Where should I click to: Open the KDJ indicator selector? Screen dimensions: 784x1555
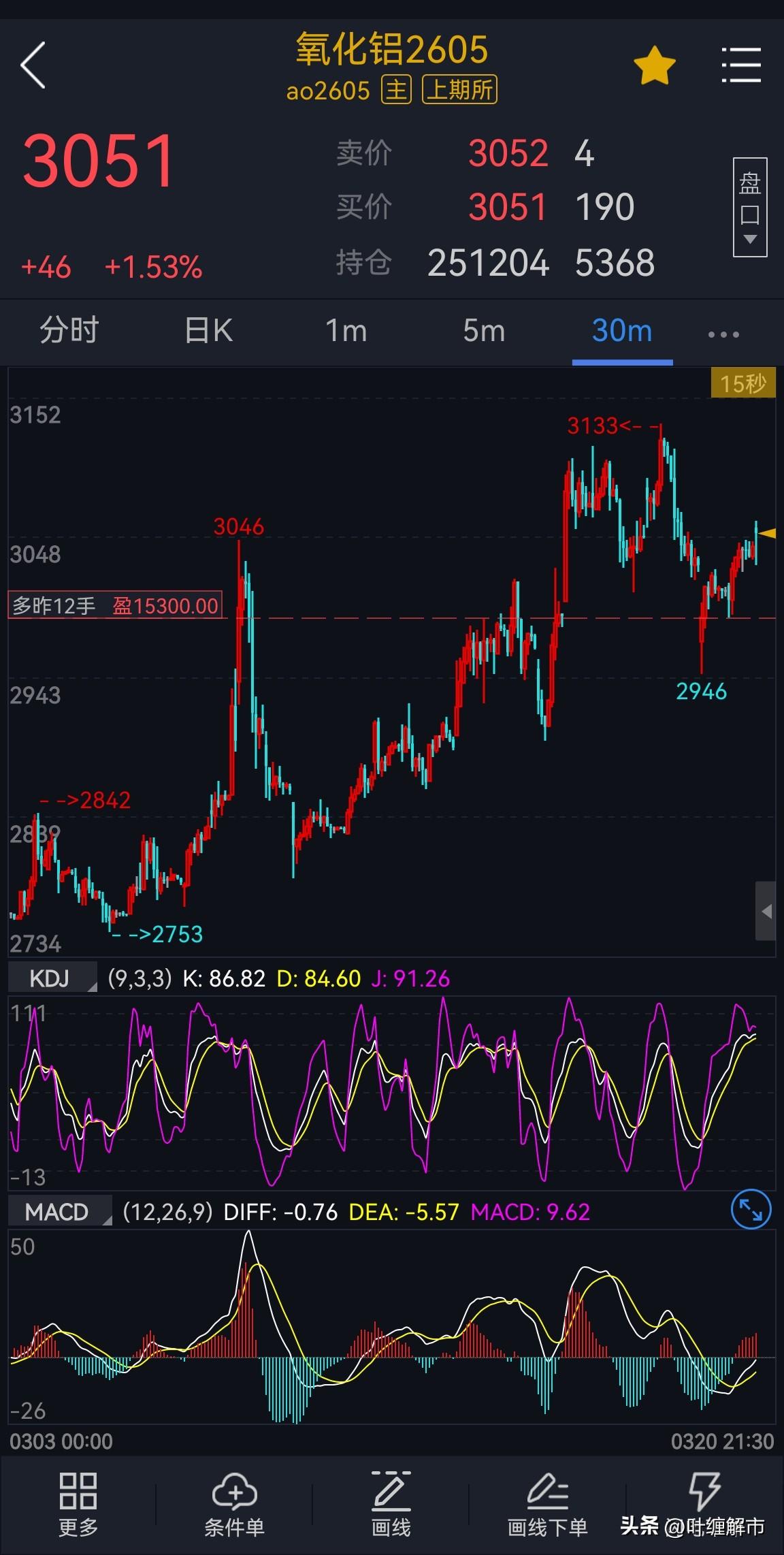point(52,978)
